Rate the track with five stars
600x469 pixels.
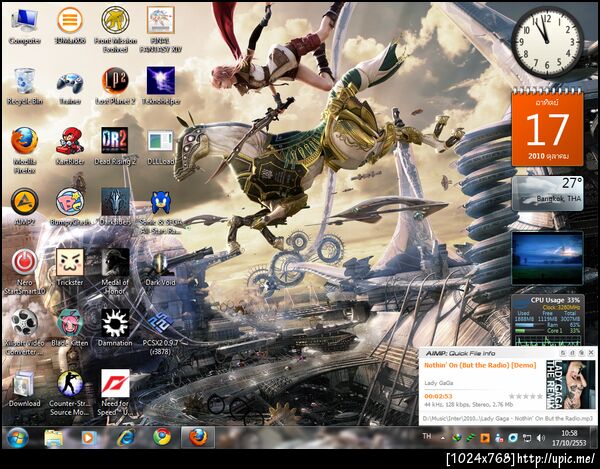coord(540,396)
